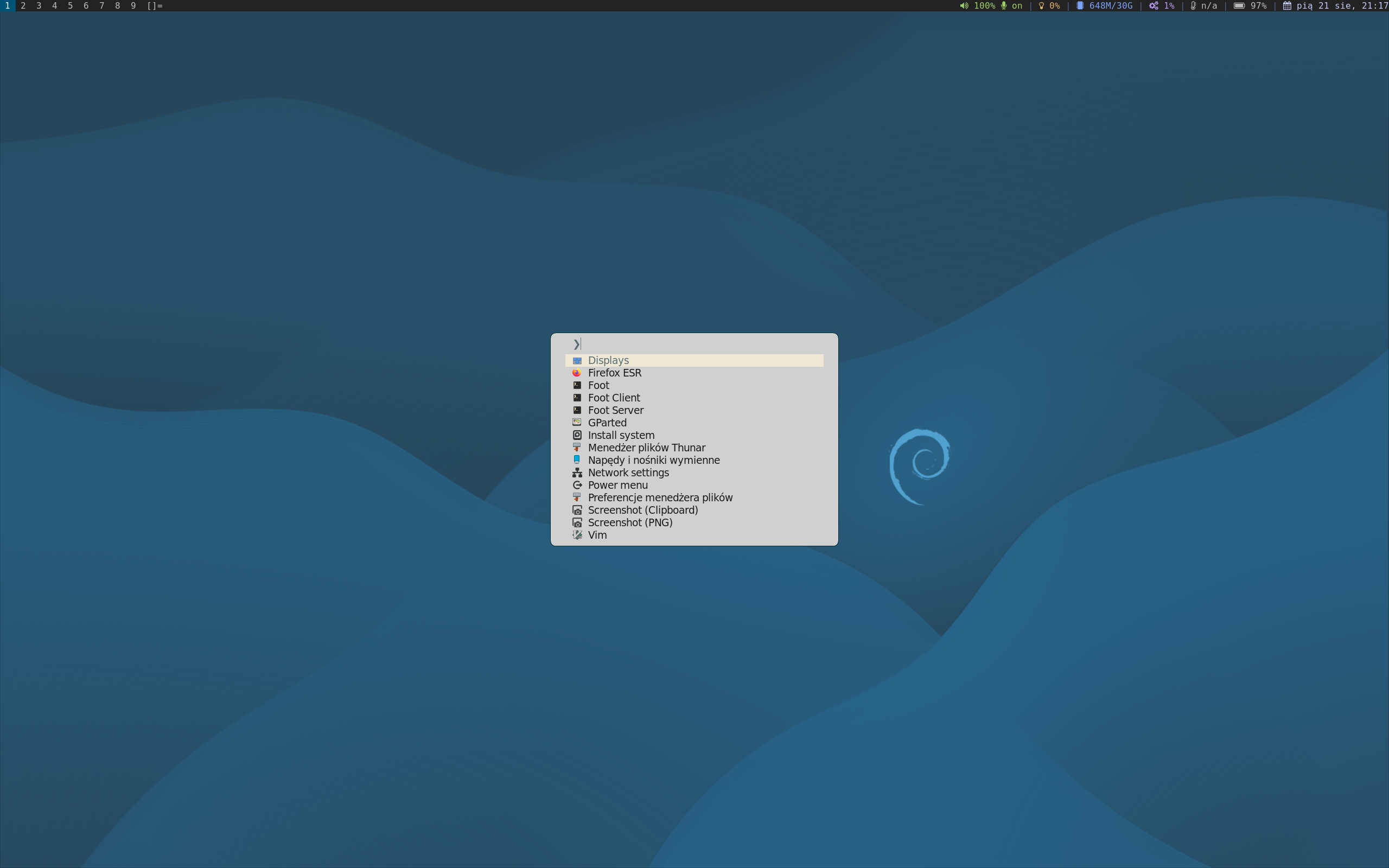Click the Power menu icon
The image size is (1389, 868).
577,485
